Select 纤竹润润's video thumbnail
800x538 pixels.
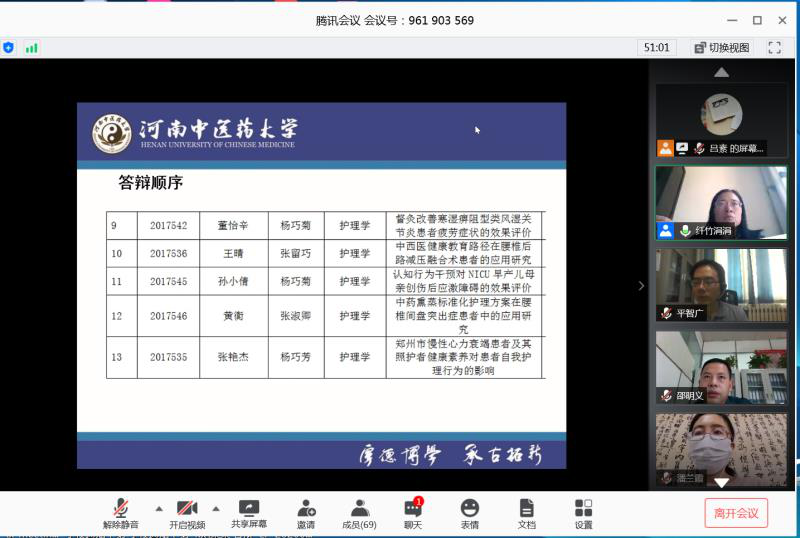click(720, 202)
